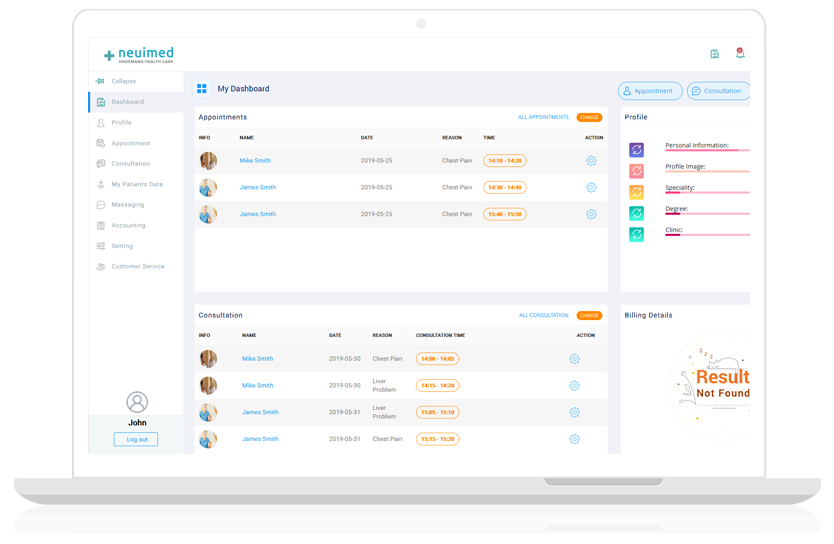Click the red Profile Image refresh icon
The image size is (834, 544).
637,171
